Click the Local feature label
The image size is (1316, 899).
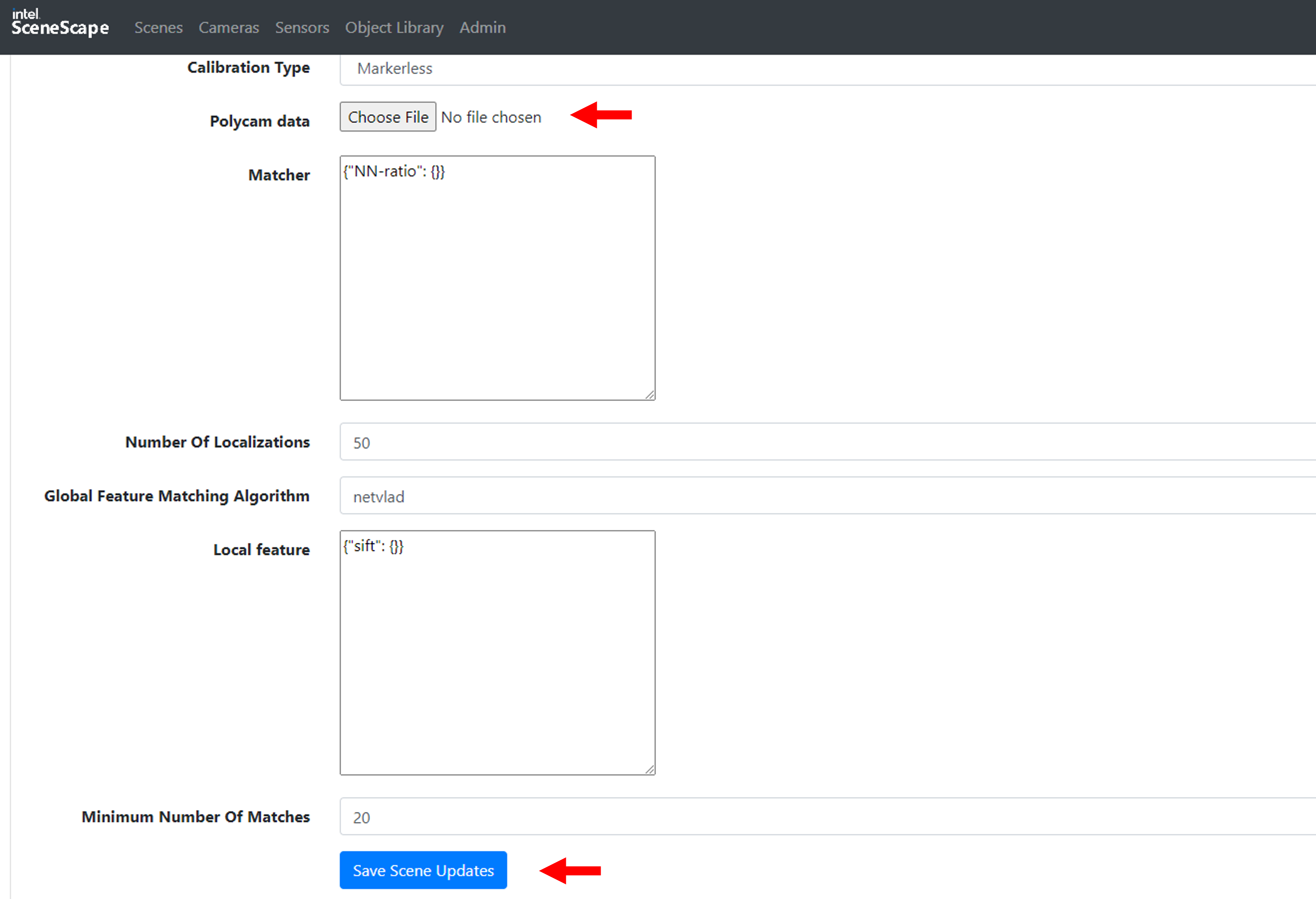[261, 550]
